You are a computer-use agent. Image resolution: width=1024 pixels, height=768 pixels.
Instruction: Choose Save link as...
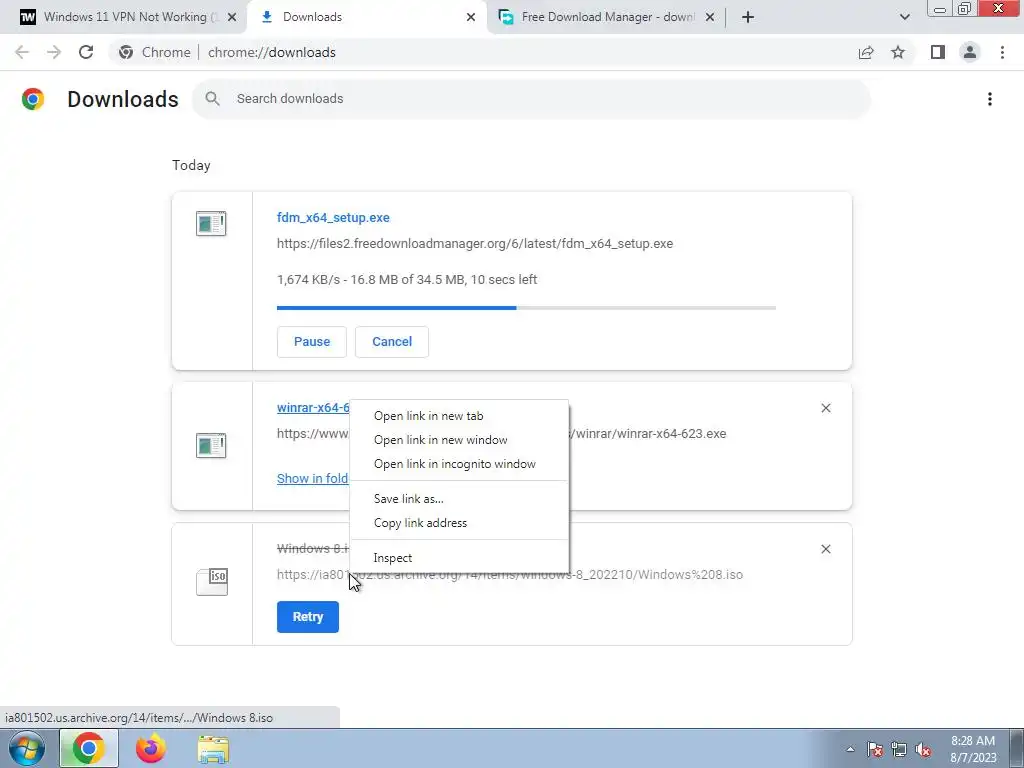(459, 499)
